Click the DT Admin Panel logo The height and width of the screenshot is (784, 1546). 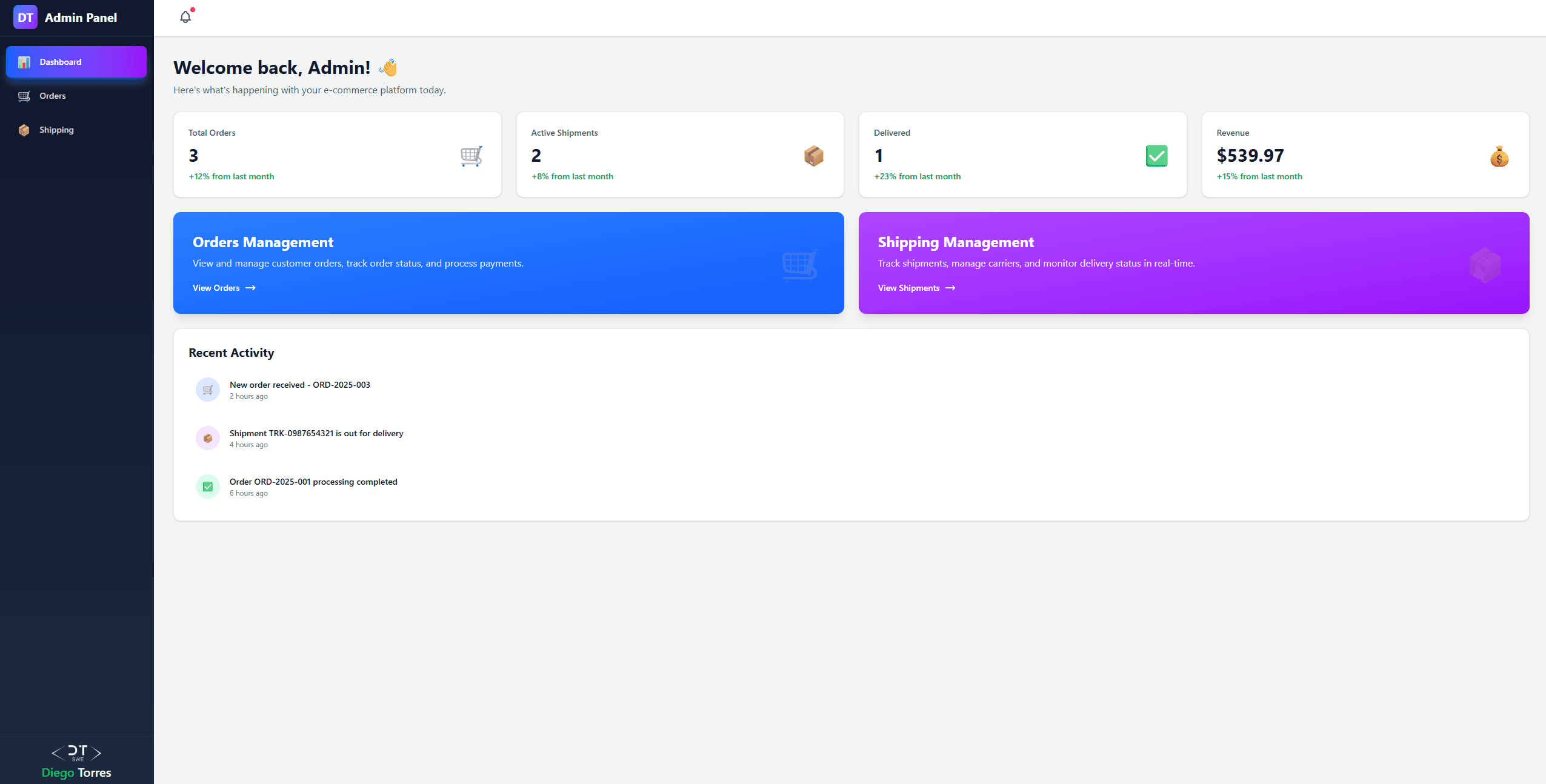[x=25, y=16]
